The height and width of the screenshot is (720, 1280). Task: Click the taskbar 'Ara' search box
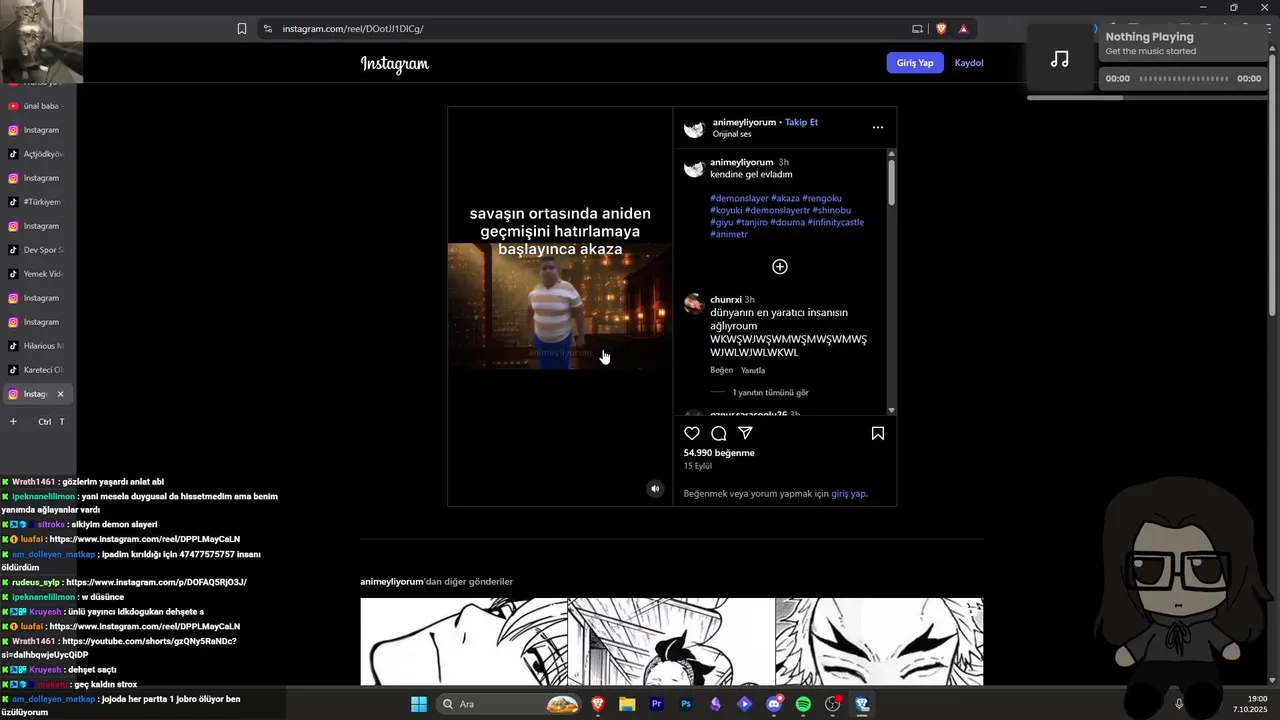point(509,704)
